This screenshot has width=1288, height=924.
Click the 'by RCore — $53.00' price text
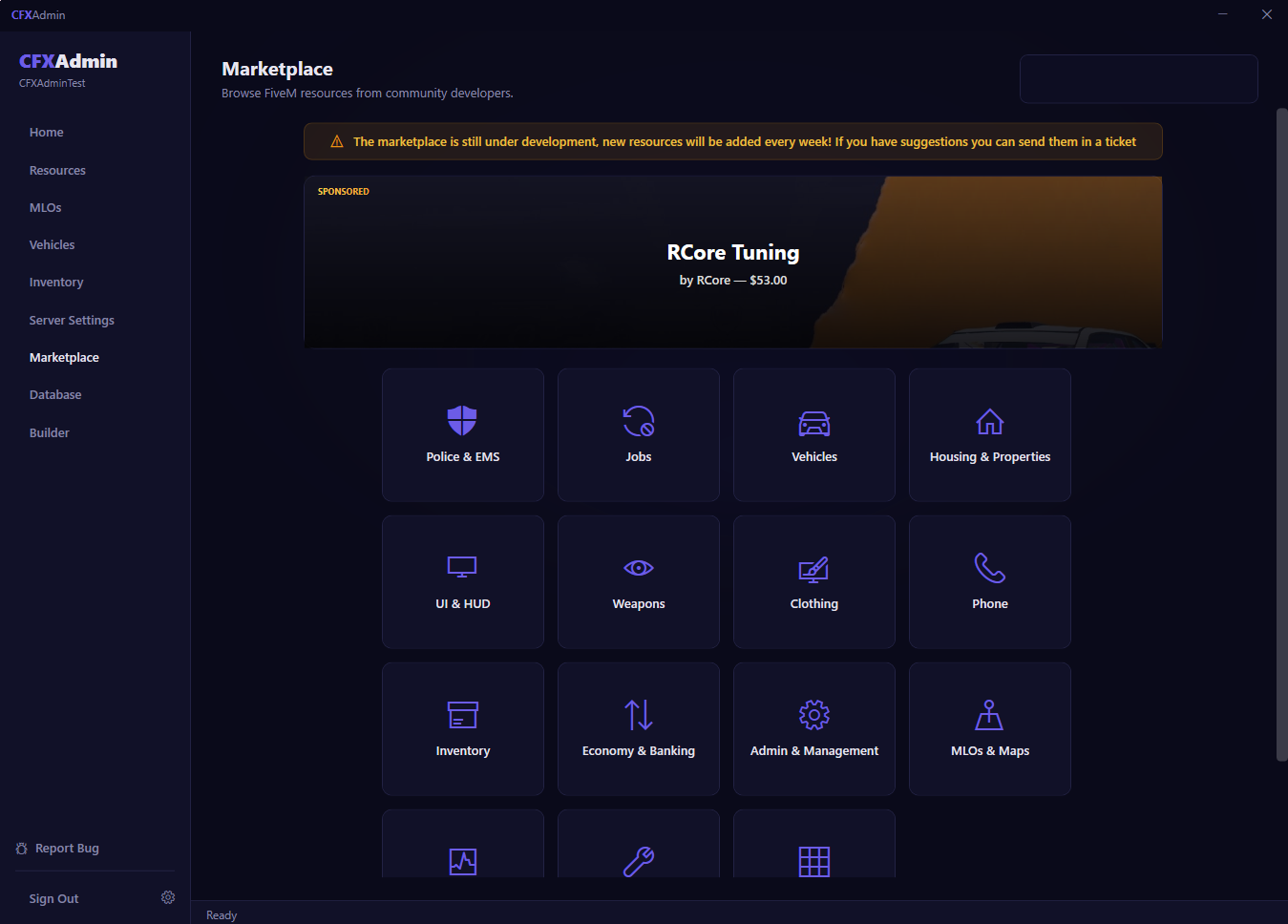point(733,281)
